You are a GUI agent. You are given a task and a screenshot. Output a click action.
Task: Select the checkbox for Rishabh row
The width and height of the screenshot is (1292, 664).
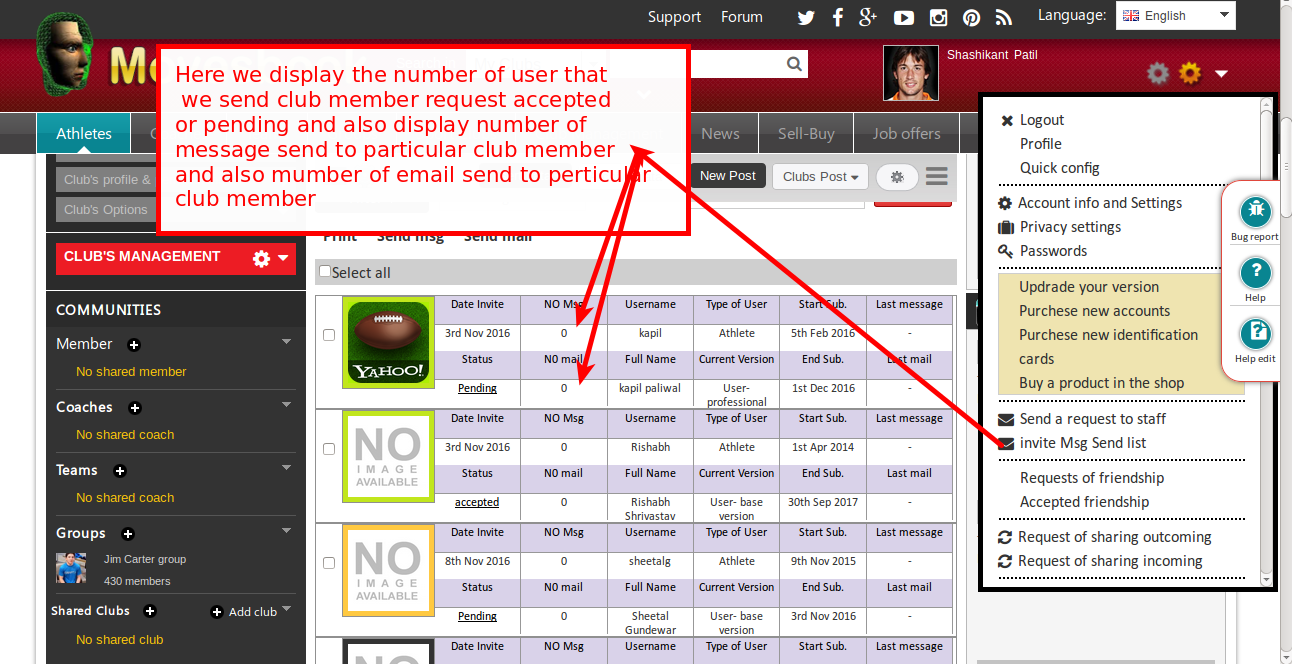coord(329,449)
